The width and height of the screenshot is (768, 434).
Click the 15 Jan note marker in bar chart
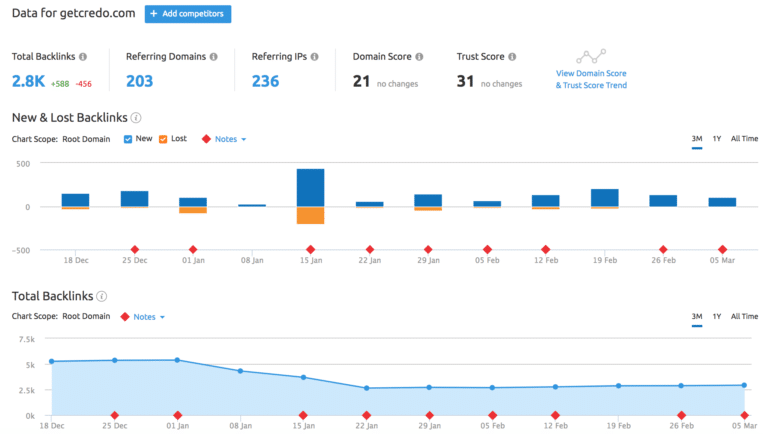point(311,250)
